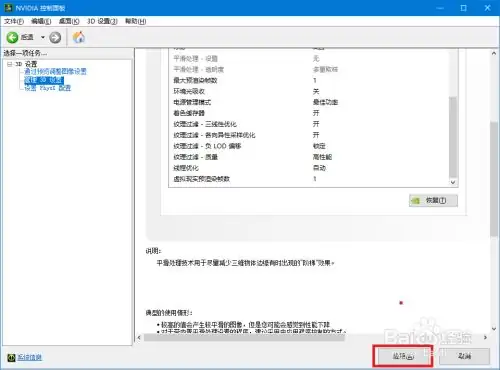The image size is (500, 370).
Task: Click the 高性能 value for texture quality
Action: (x=322, y=157)
